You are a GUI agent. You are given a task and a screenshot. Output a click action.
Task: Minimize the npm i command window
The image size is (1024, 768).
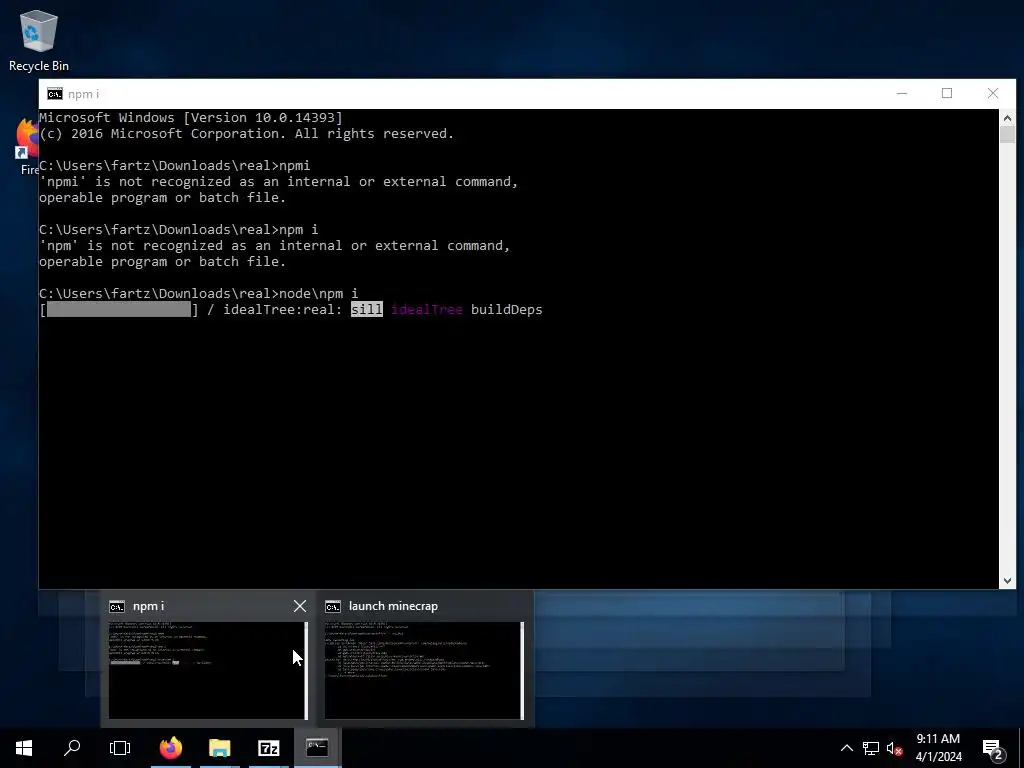click(902, 93)
